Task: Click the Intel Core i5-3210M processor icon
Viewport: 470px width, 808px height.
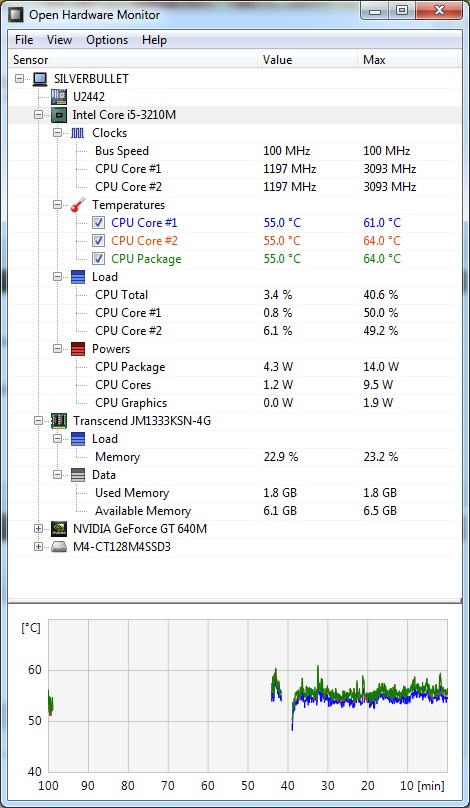Action: (x=59, y=114)
